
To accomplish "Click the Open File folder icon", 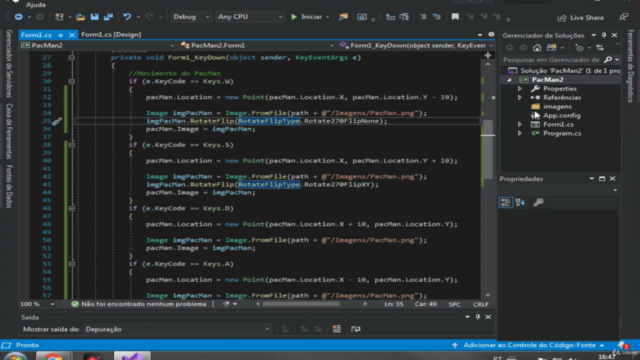I will [80, 17].
